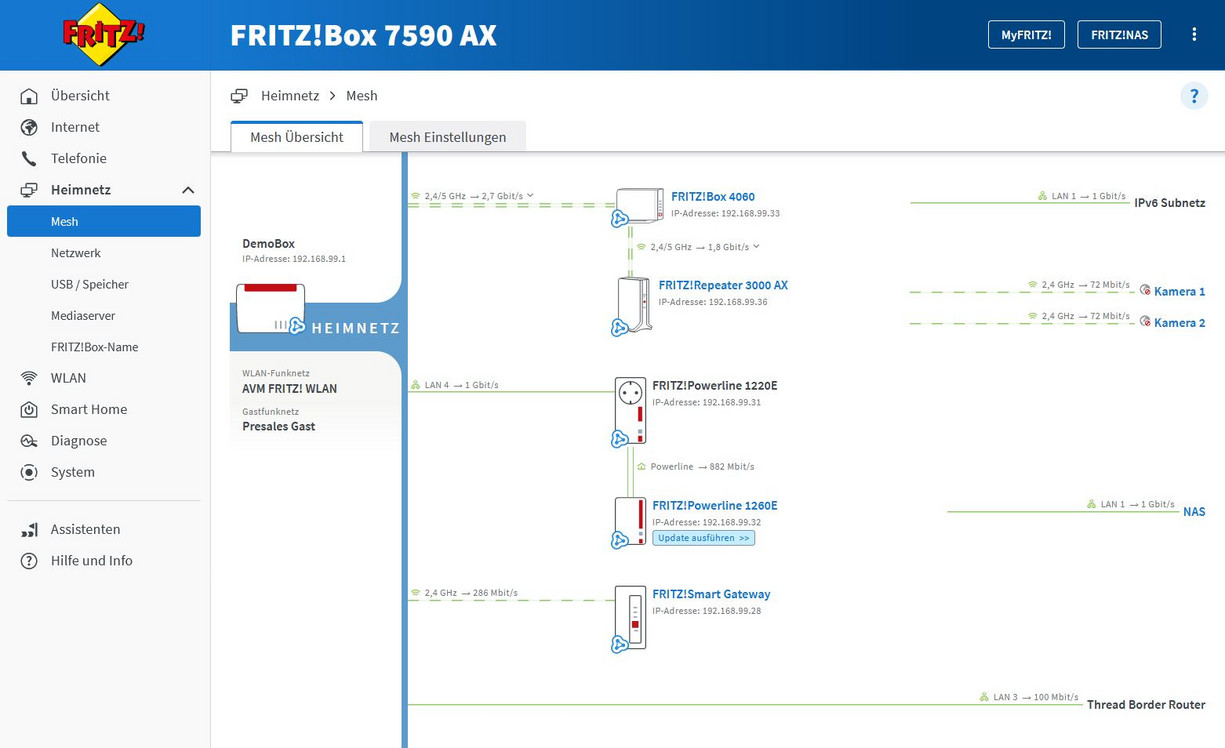Click the Übersicht house icon
Screen dimensions: 1225x748
(x=29, y=96)
